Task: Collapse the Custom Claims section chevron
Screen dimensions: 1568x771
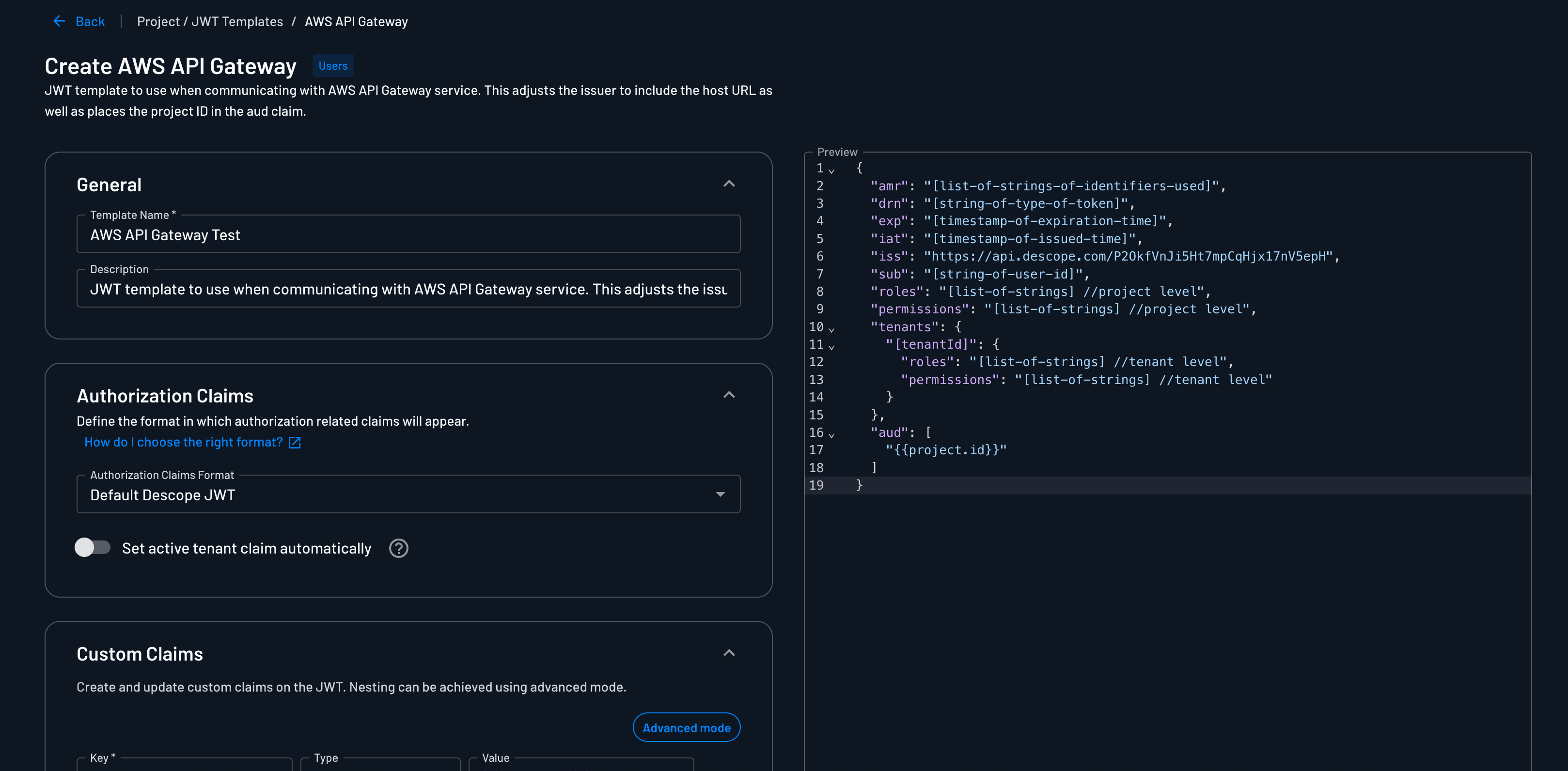Action: point(729,652)
